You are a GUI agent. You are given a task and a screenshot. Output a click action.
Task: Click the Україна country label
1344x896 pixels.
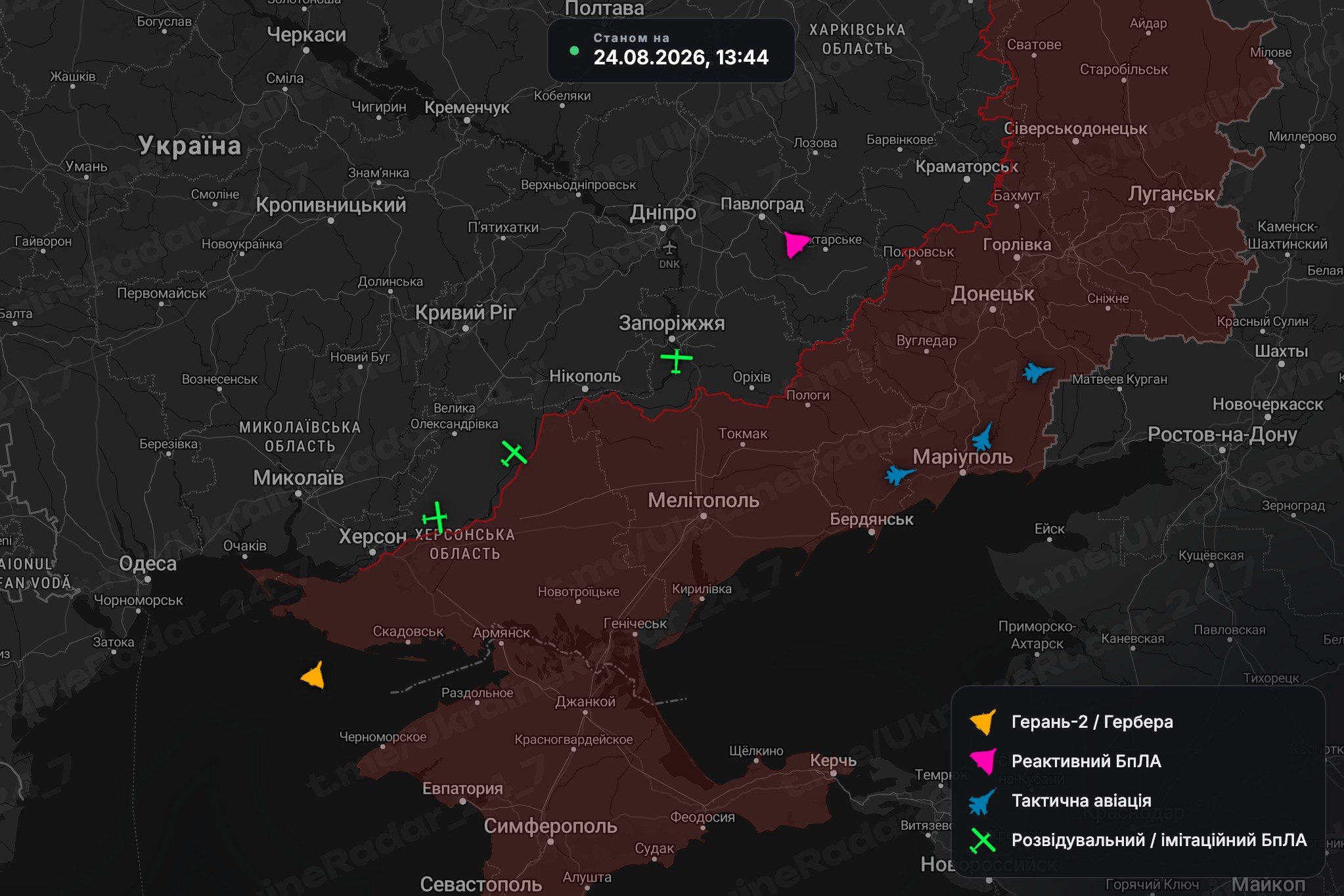190,146
